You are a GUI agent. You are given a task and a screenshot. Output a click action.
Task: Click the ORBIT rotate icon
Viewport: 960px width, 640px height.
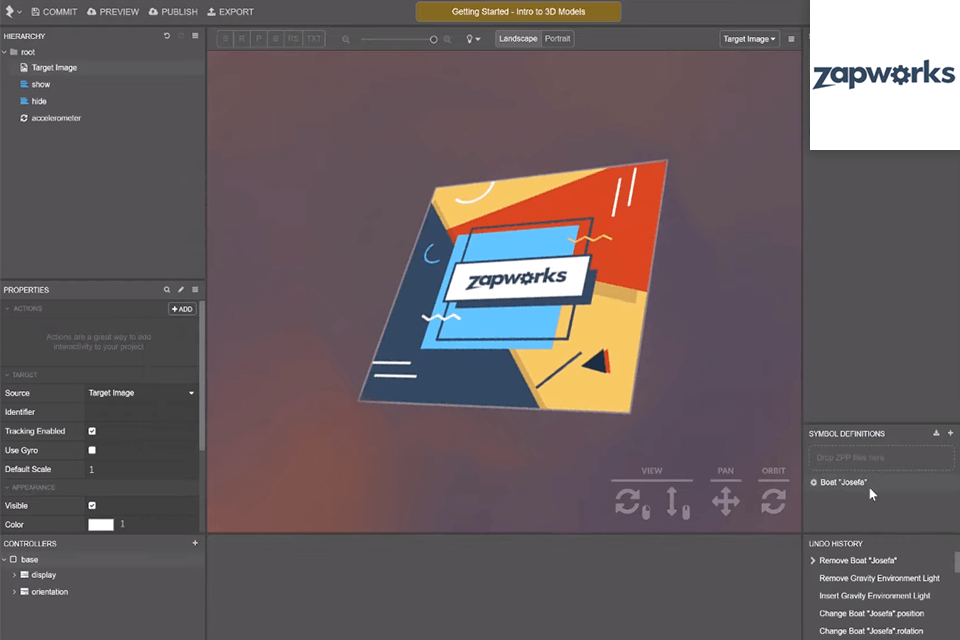point(773,502)
